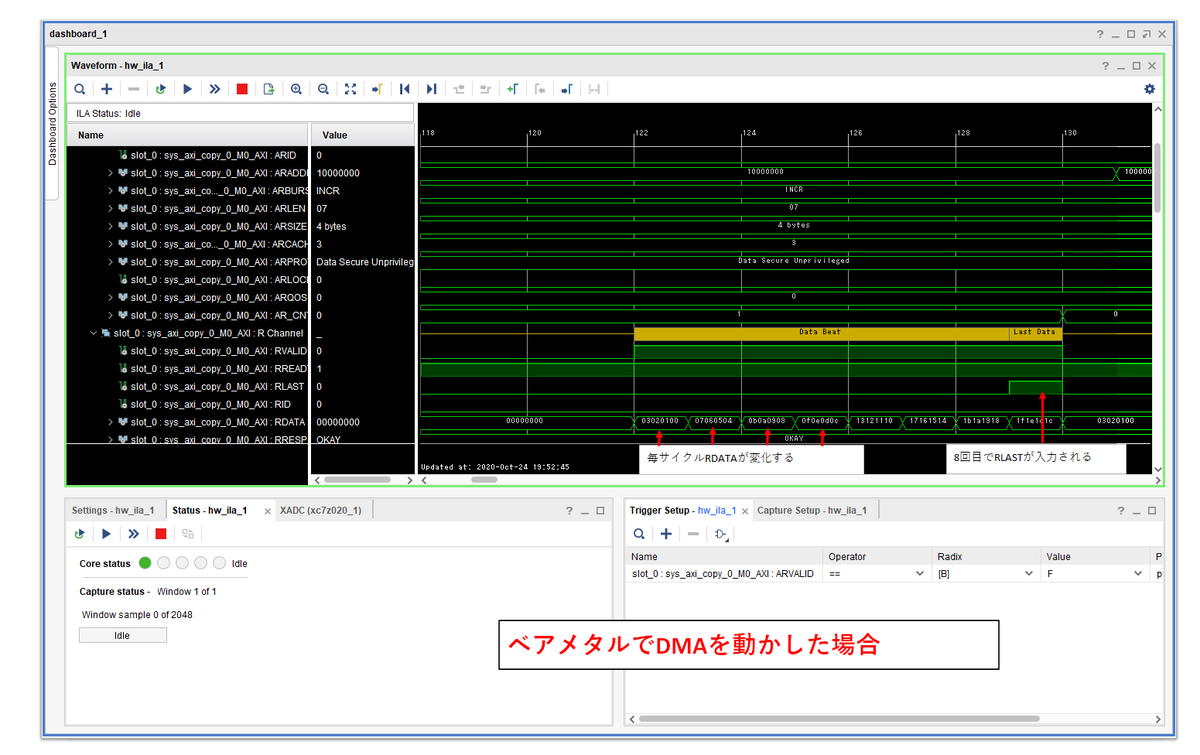Click the Name column header

pyautogui.click(x=188, y=135)
